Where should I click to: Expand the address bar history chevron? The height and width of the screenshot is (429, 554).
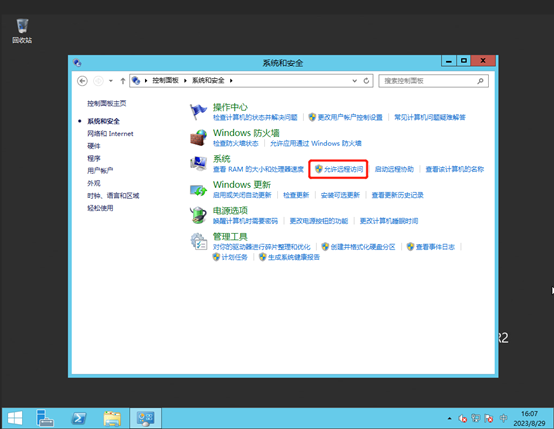tap(354, 81)
